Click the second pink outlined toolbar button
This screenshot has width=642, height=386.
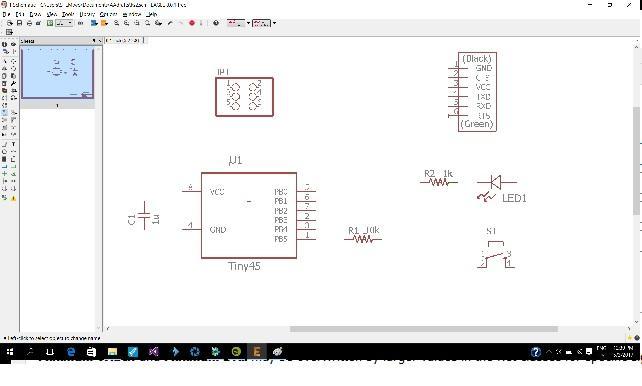point(262,23)
